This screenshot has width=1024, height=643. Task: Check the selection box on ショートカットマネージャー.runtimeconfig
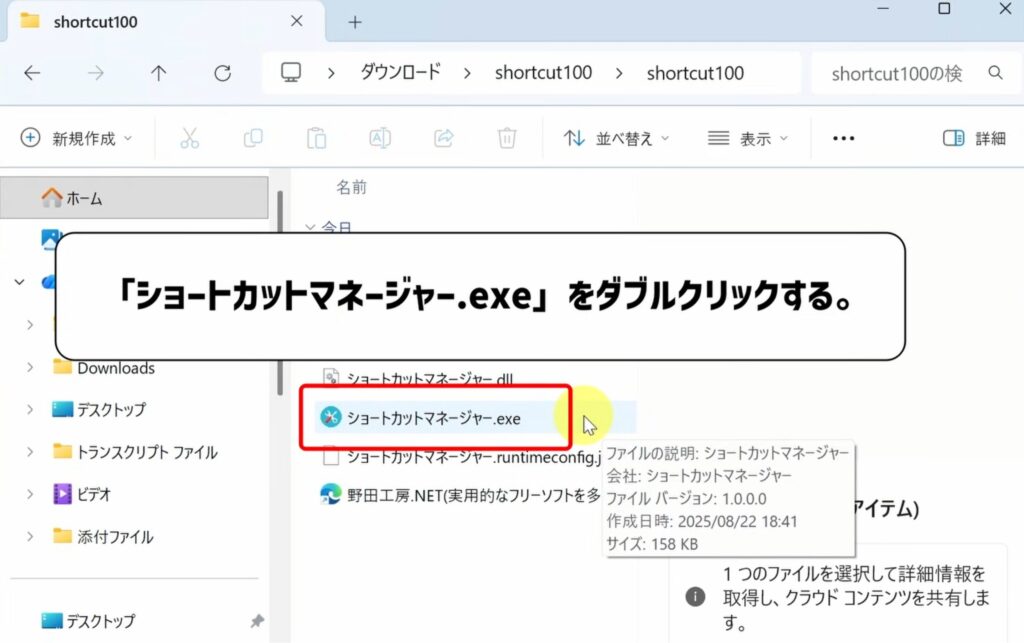pyautogui.click(x=330, y=458)
